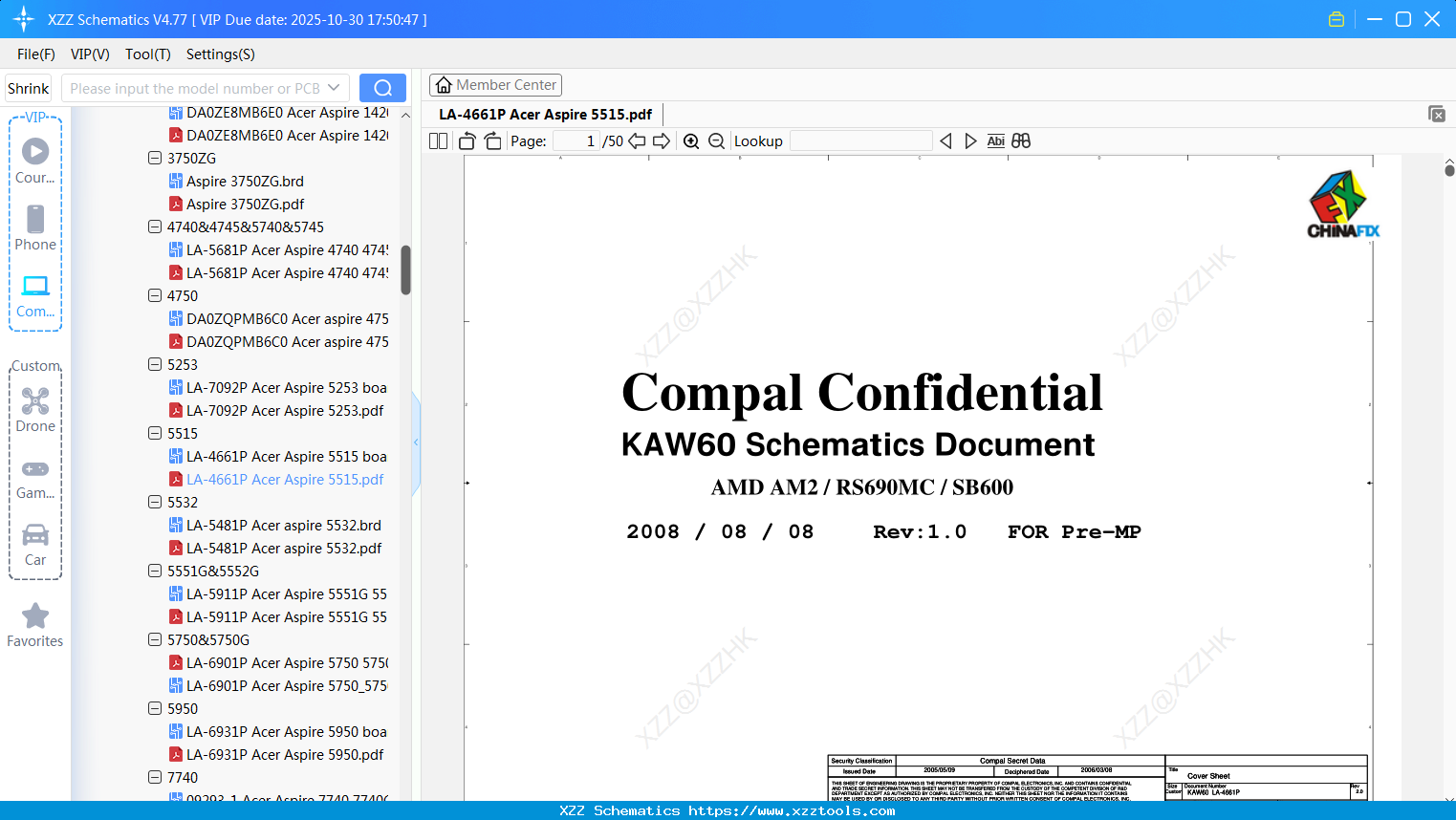Open LA-4661P Acer Aspire 5515 board file
Viewport: 1456px width, 820px height.
(278, 456)
